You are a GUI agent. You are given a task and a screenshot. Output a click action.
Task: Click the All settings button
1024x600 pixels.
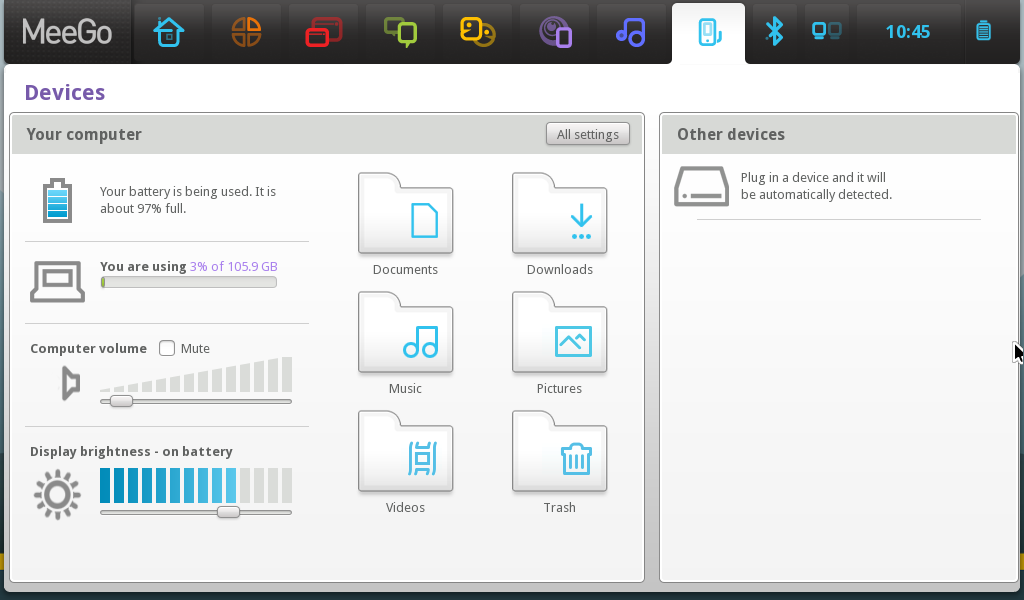[x=587, y=133]
